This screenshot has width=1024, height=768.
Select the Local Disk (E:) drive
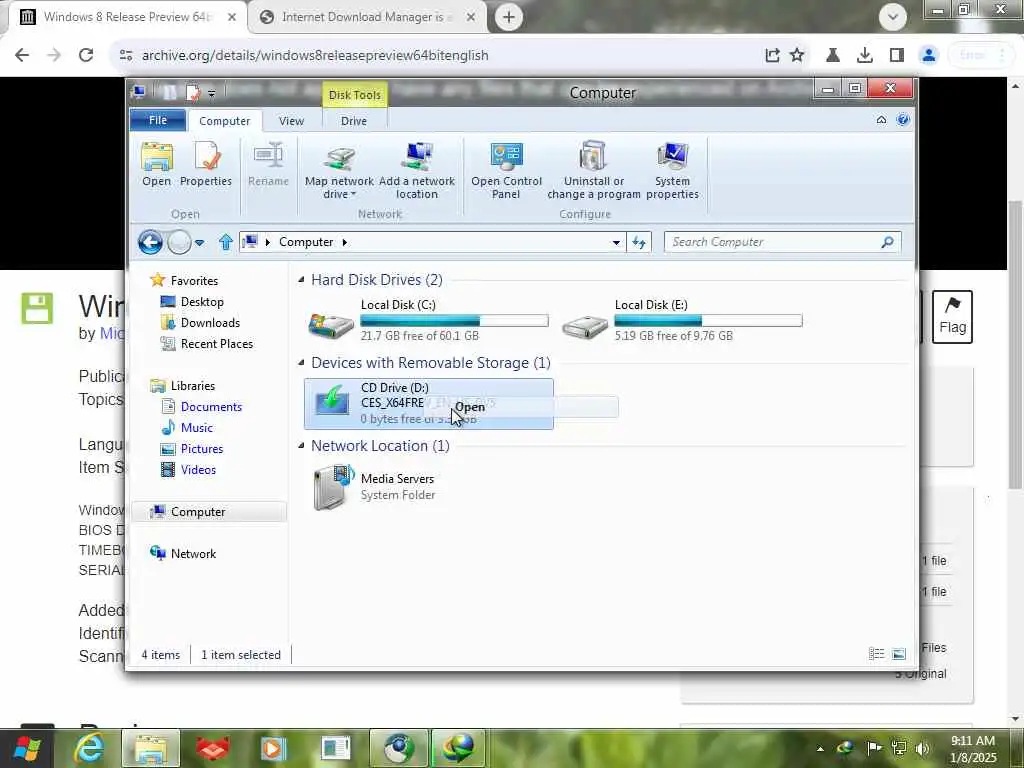[x=681, y=320]
